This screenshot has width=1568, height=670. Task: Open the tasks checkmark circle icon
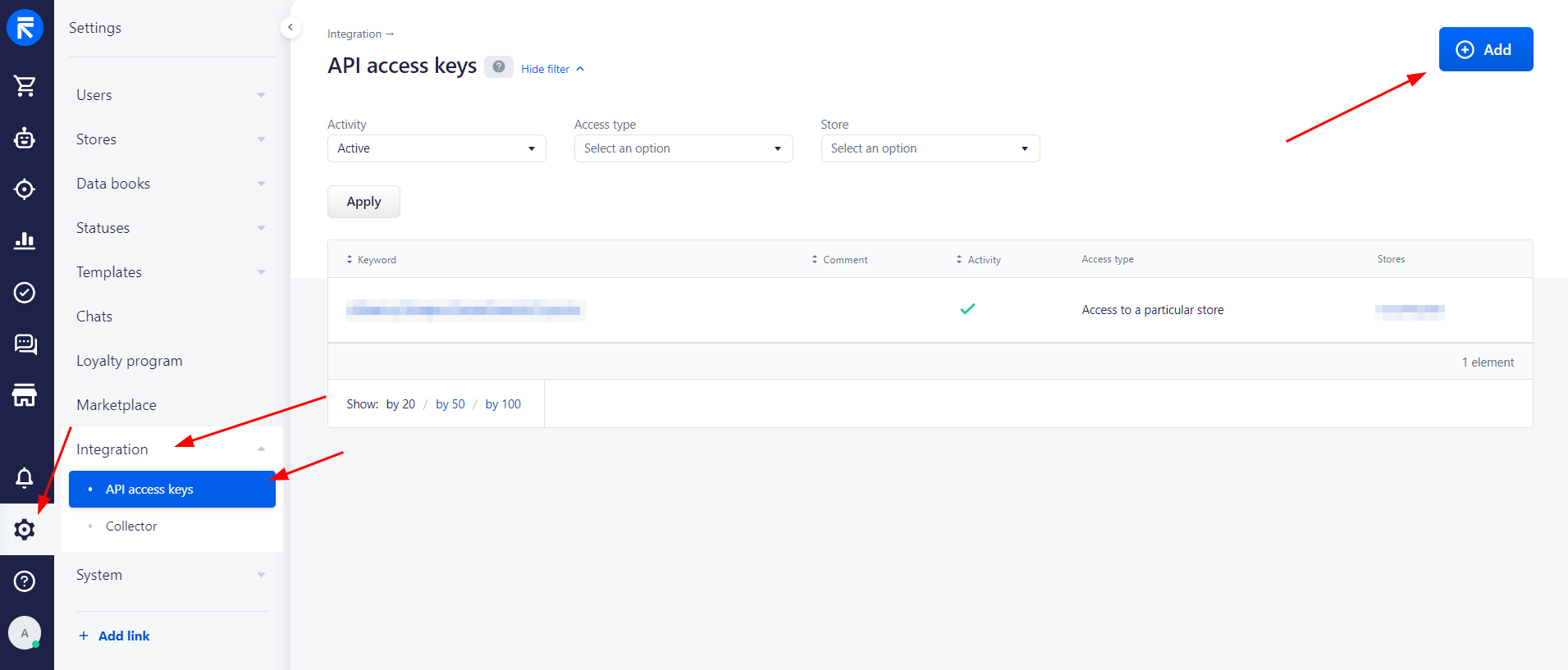pyautogui.click(x=25, y=293)
